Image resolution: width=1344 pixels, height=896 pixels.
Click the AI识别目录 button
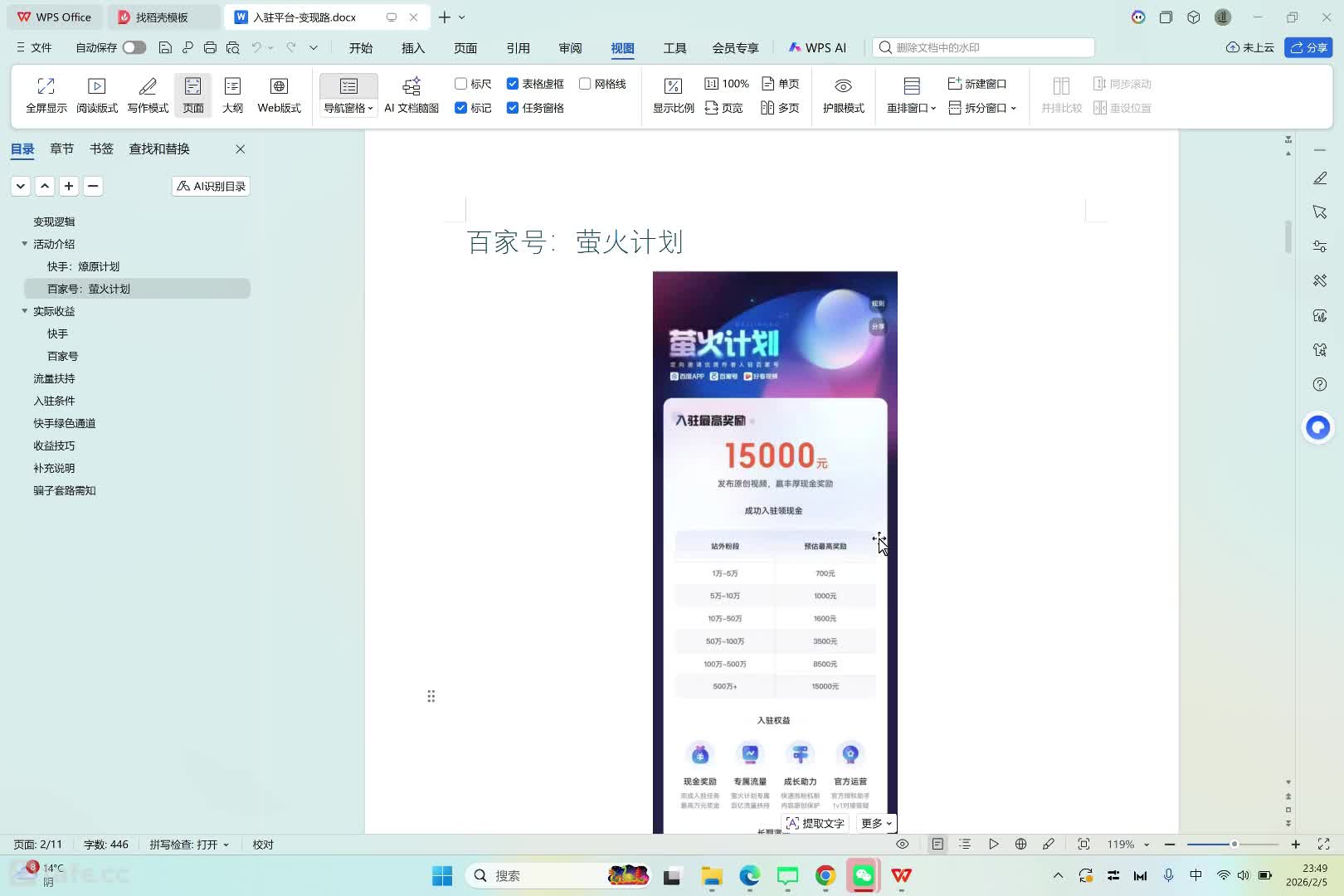211,187
